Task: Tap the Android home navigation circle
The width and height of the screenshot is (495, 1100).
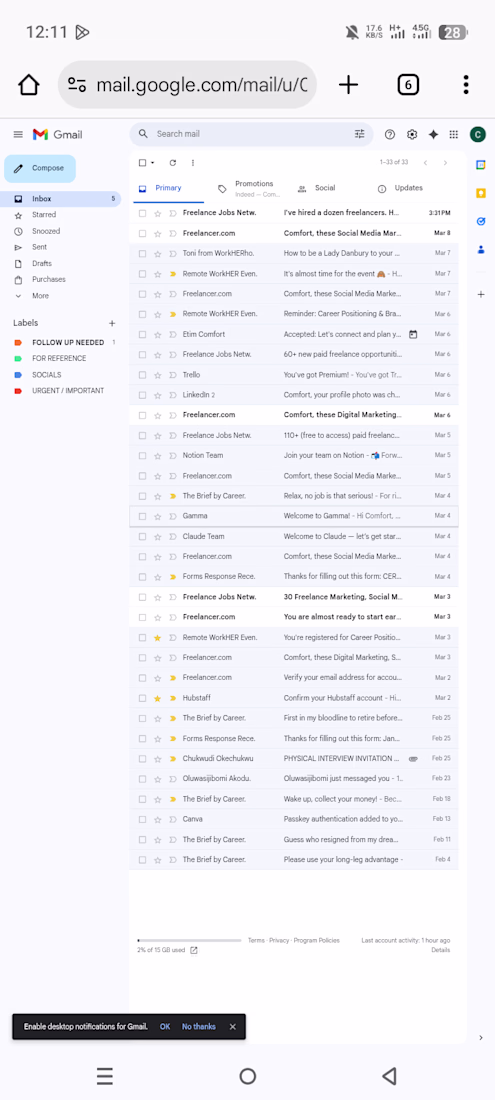Action: [x=248, y=1076]
